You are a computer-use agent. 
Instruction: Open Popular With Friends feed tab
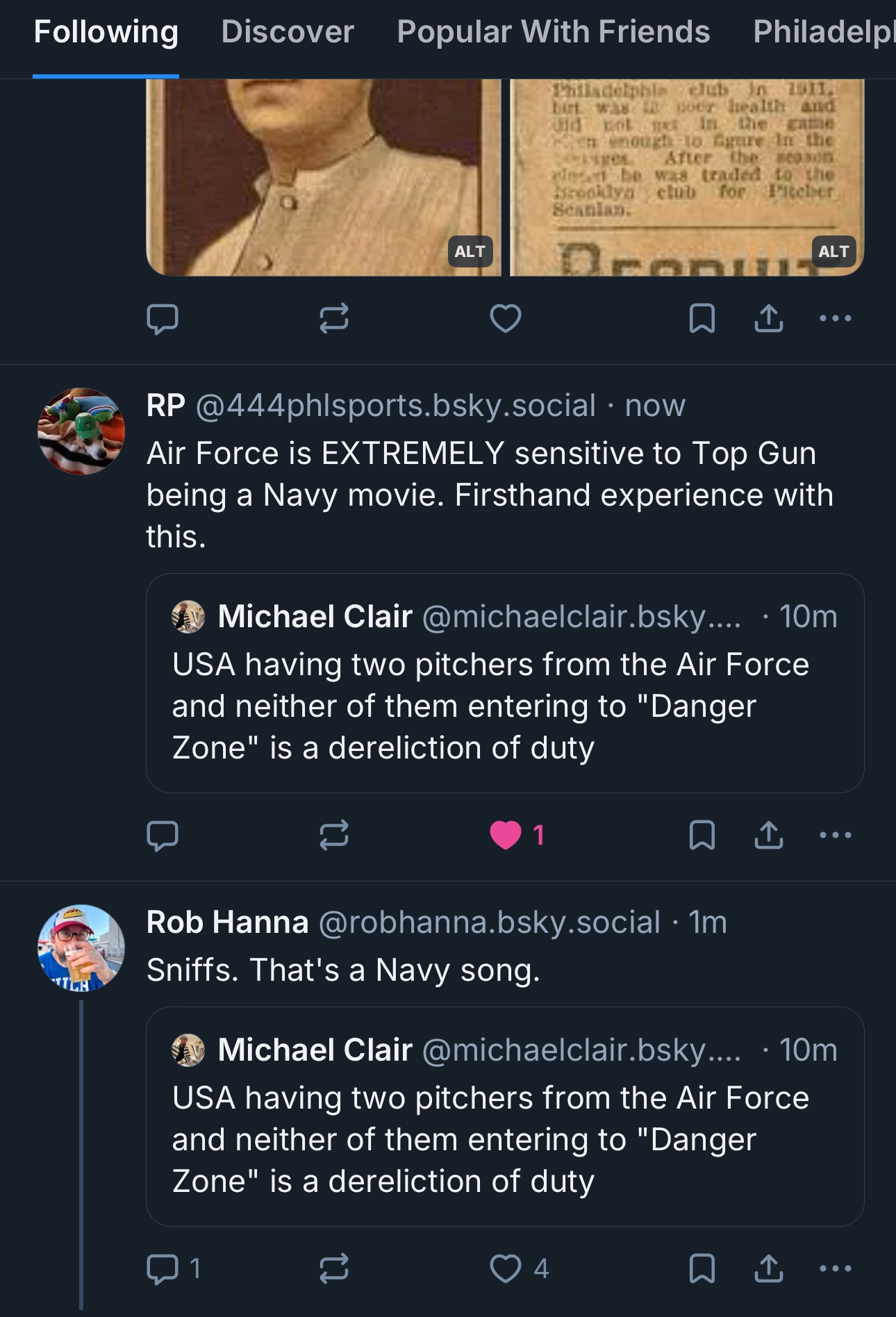tap(553, 32)
